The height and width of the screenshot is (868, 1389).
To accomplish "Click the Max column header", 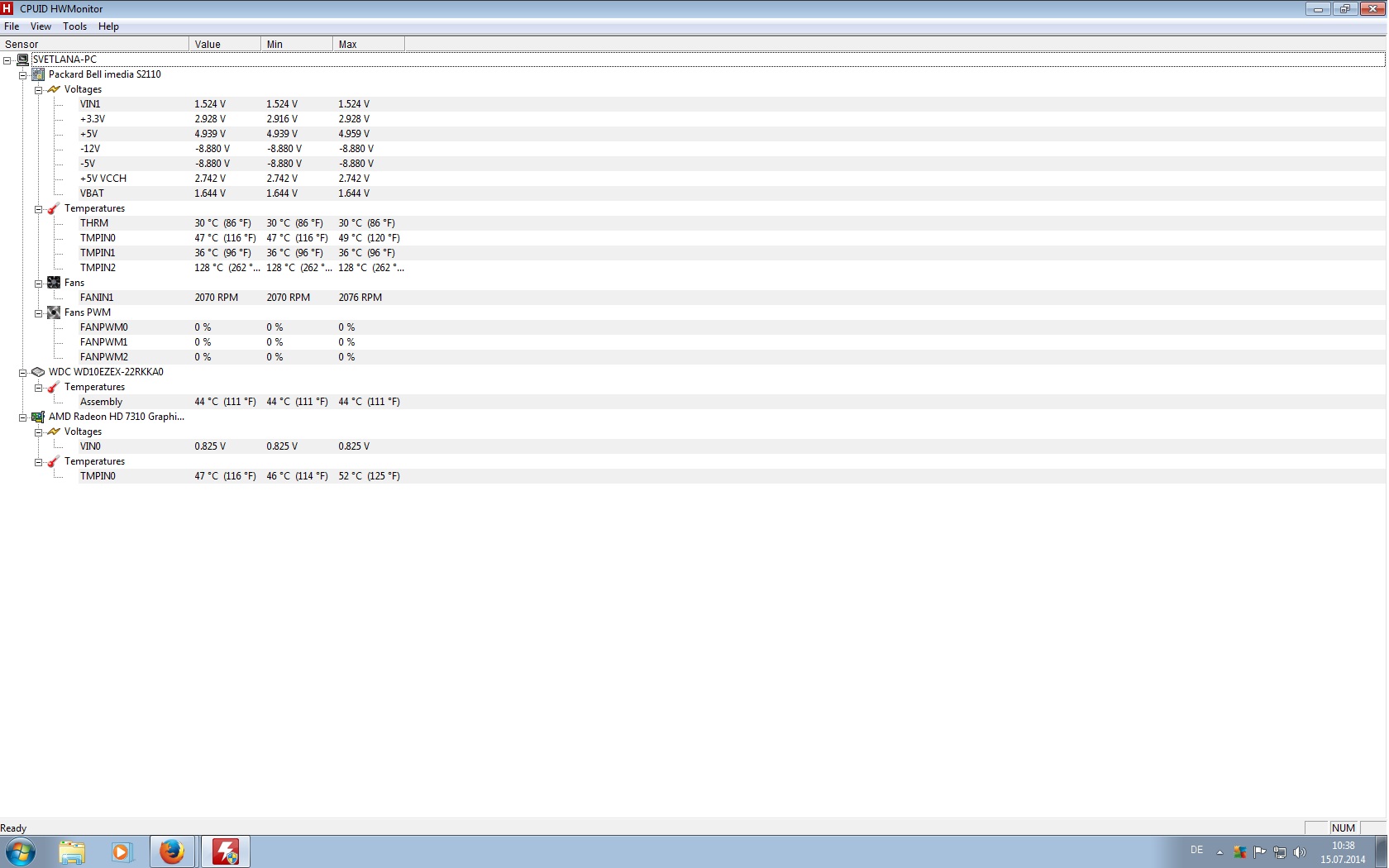I will click(x=369, y=44).
